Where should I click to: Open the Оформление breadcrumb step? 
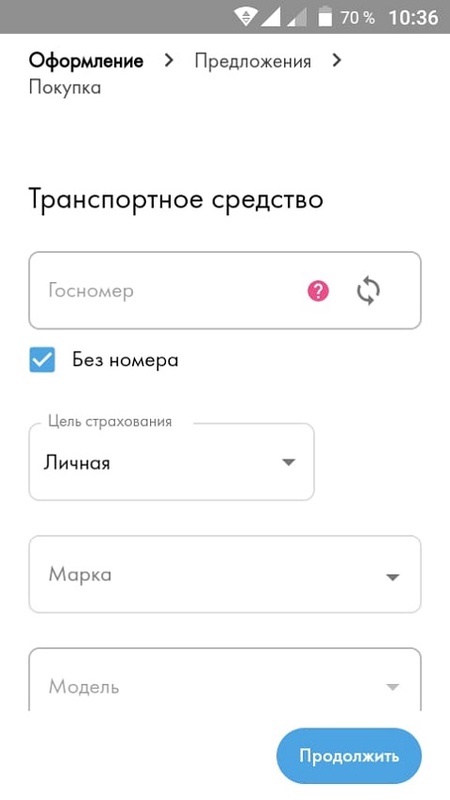(x=86, y=61)
